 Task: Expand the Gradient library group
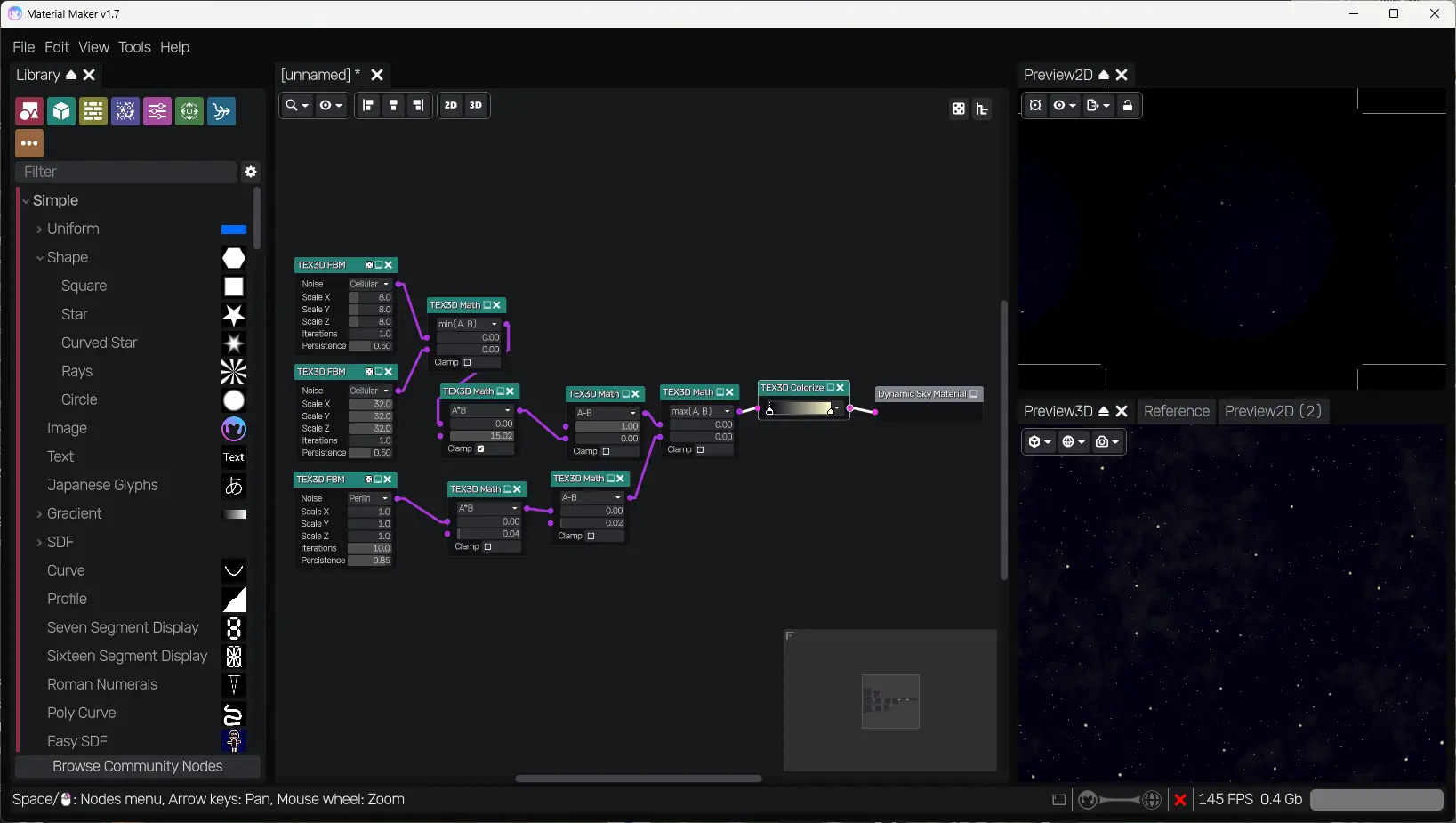[x=40, y=514]
